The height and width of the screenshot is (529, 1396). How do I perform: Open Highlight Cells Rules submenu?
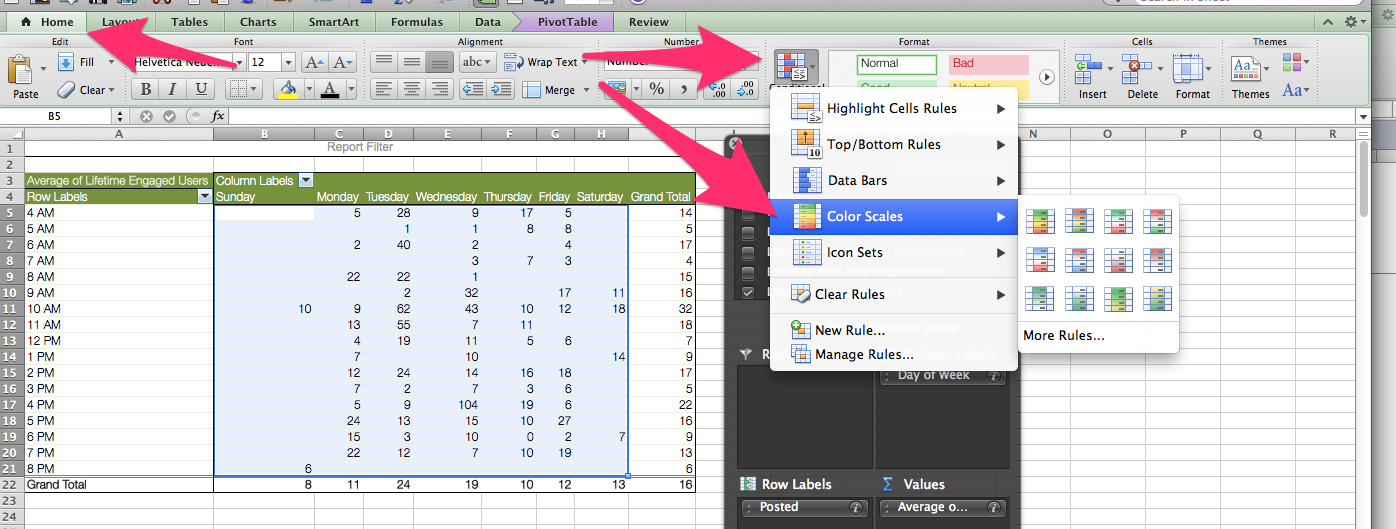pyautogui.click(x=893, y=108)
